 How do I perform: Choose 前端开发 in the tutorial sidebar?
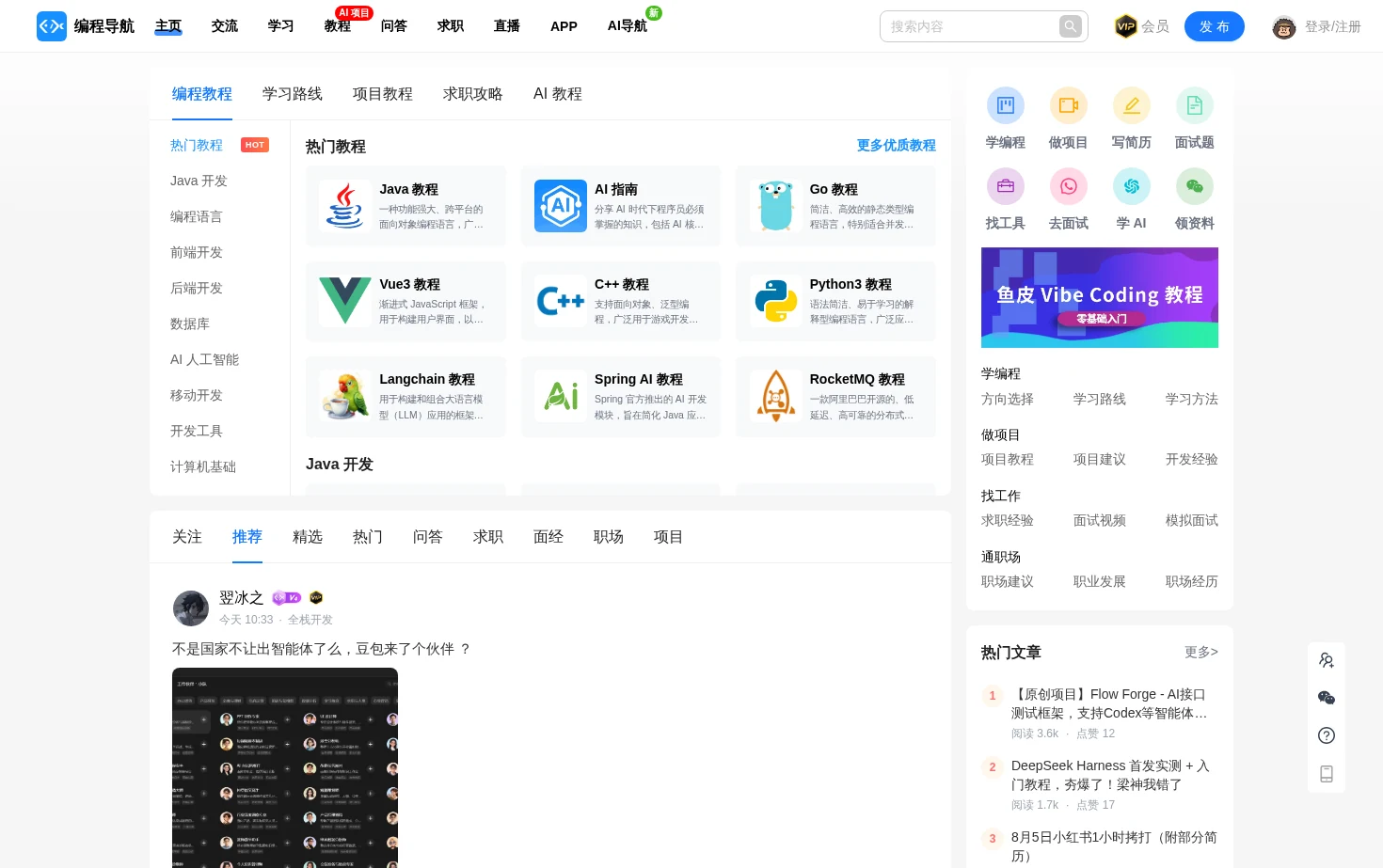197,252
